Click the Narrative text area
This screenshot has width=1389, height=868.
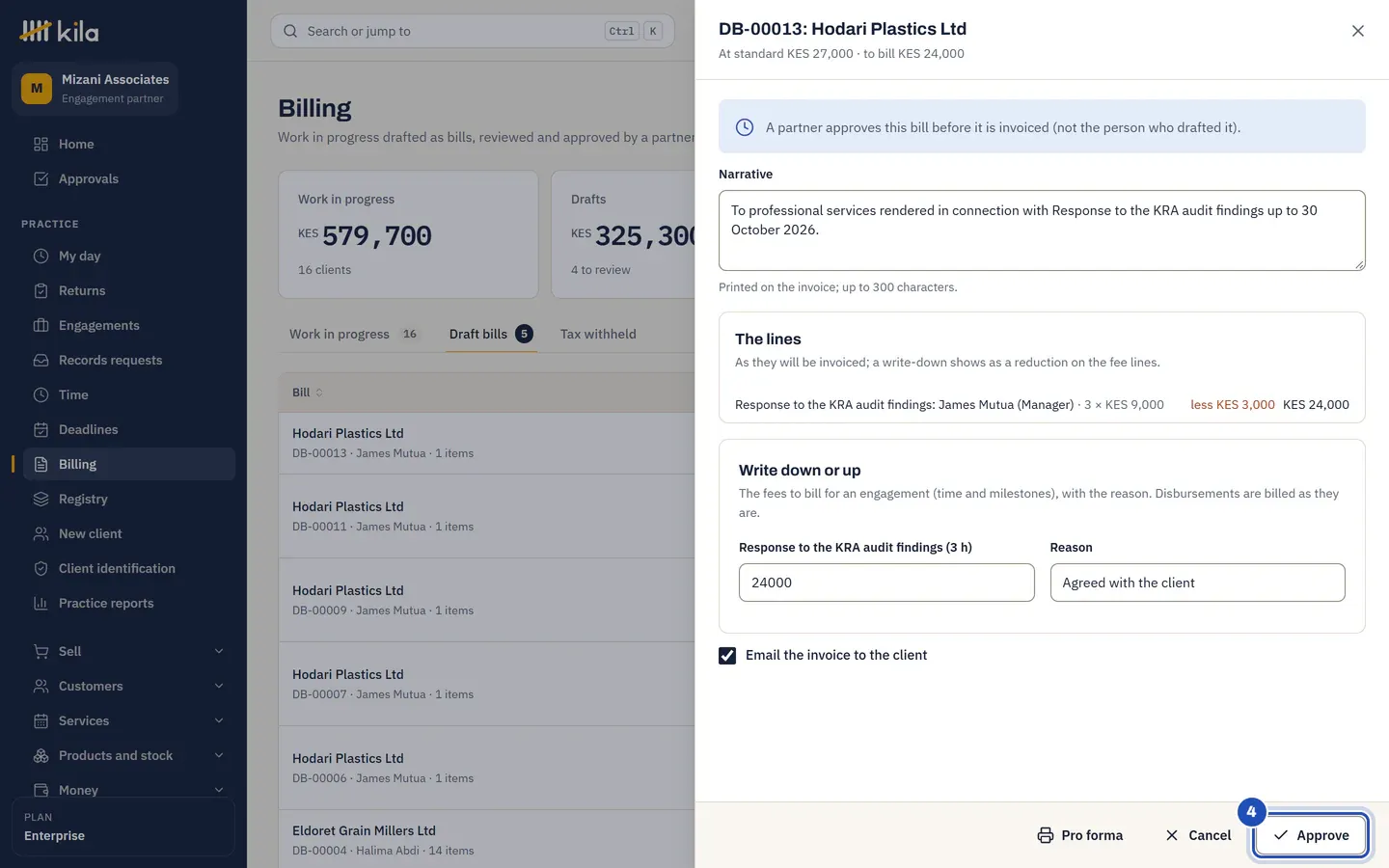coord(1042,231)
